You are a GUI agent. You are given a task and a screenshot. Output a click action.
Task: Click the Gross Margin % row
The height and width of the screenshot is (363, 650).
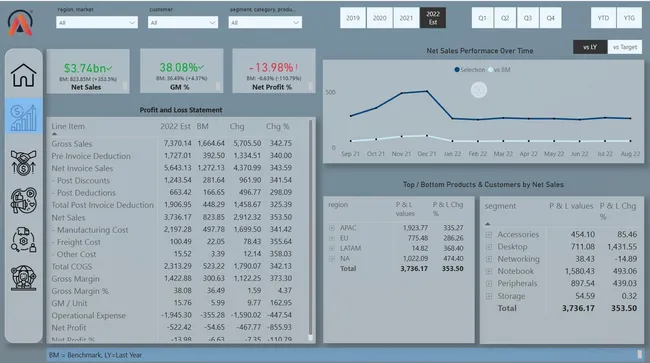[172, 291]
